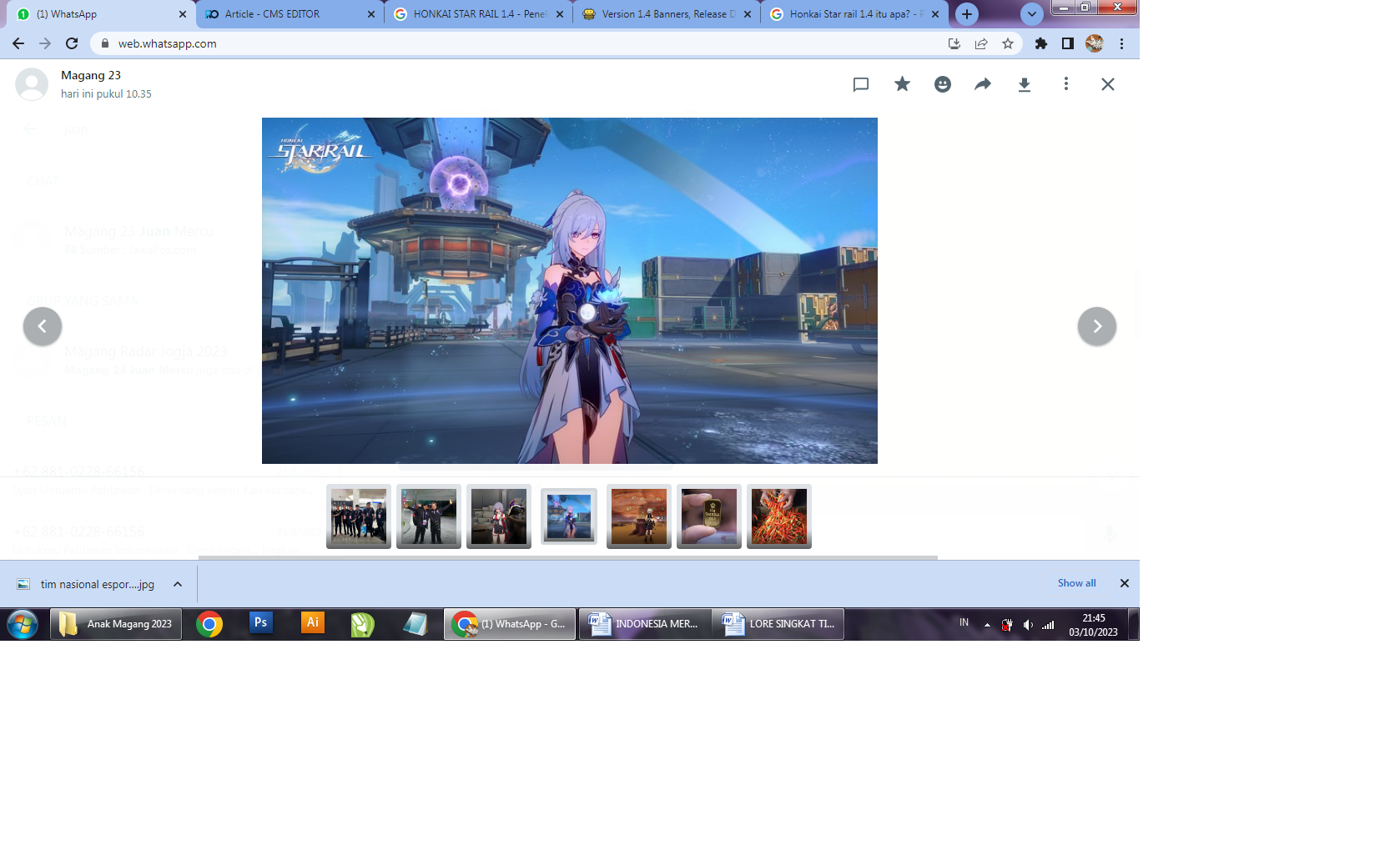Select group photo thumbnail of team

[x=359, y=516]
